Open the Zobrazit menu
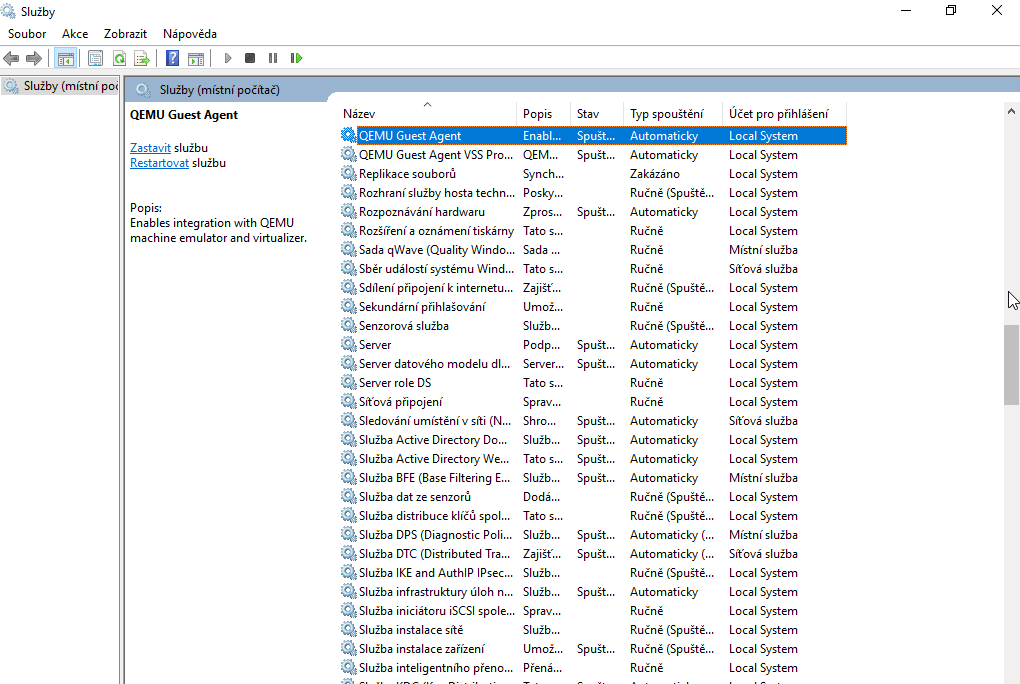 coord(126,34)
